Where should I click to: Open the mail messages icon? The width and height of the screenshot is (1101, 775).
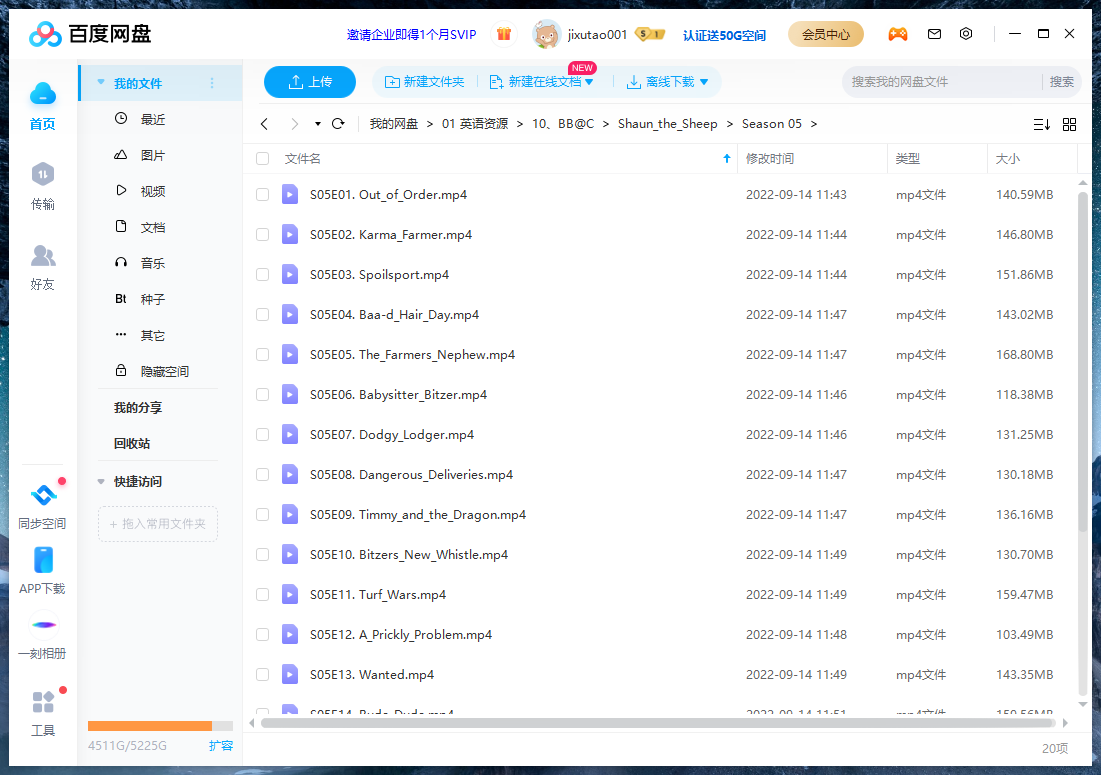(934, 34)
